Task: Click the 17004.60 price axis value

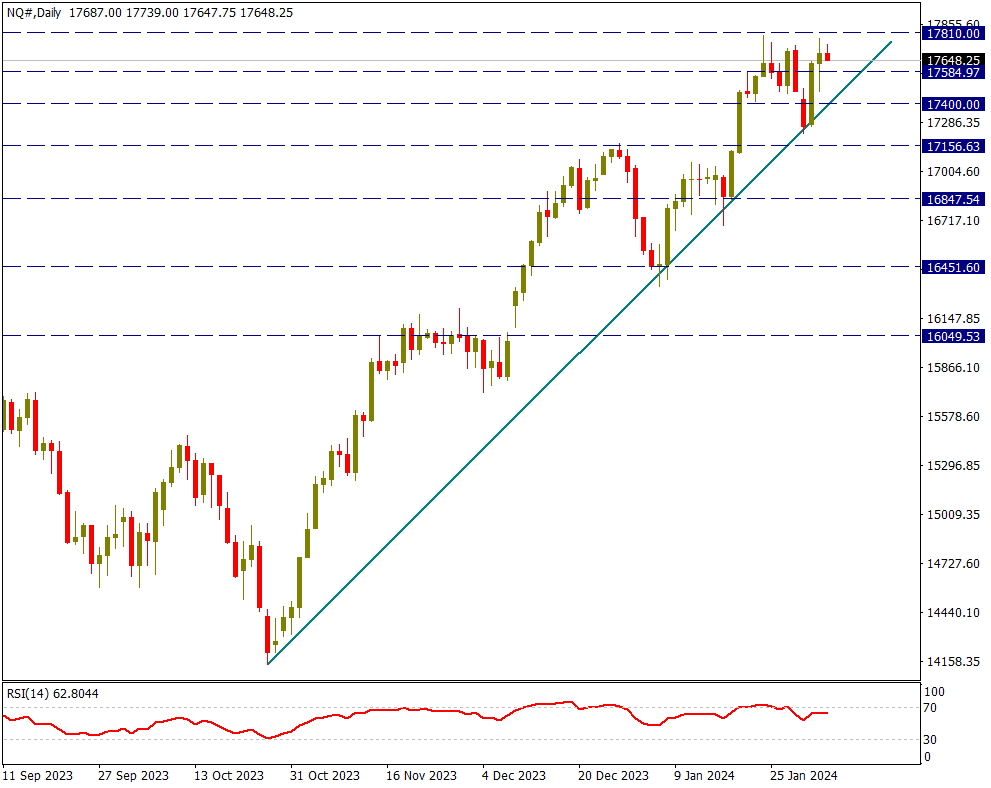Action: pyautogui.click(x=953, y=172)
